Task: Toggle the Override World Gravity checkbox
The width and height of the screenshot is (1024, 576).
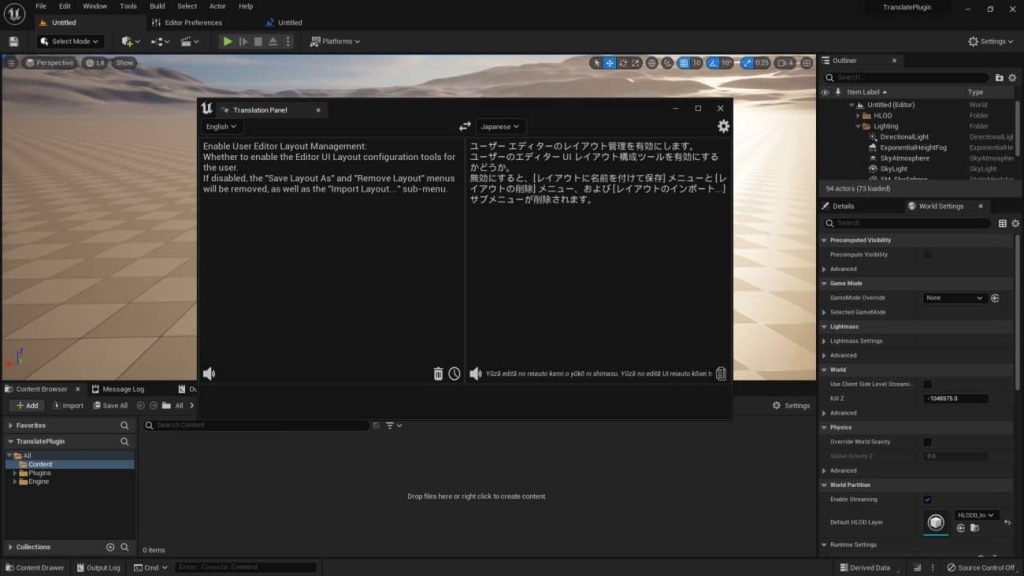Action: tap(927, 442)
